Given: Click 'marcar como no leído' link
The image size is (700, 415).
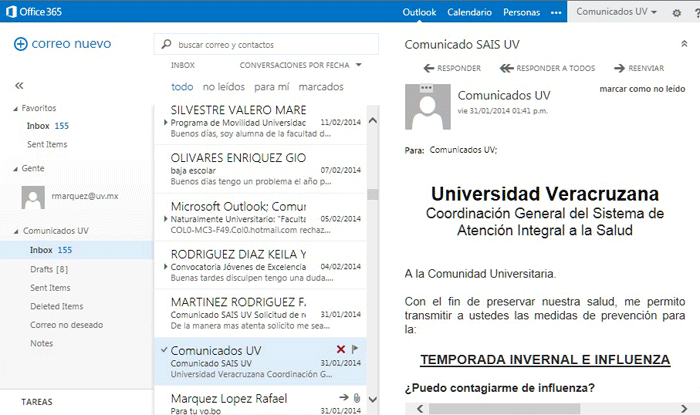Looking at the screenshot, I should [x=640, y=90].
